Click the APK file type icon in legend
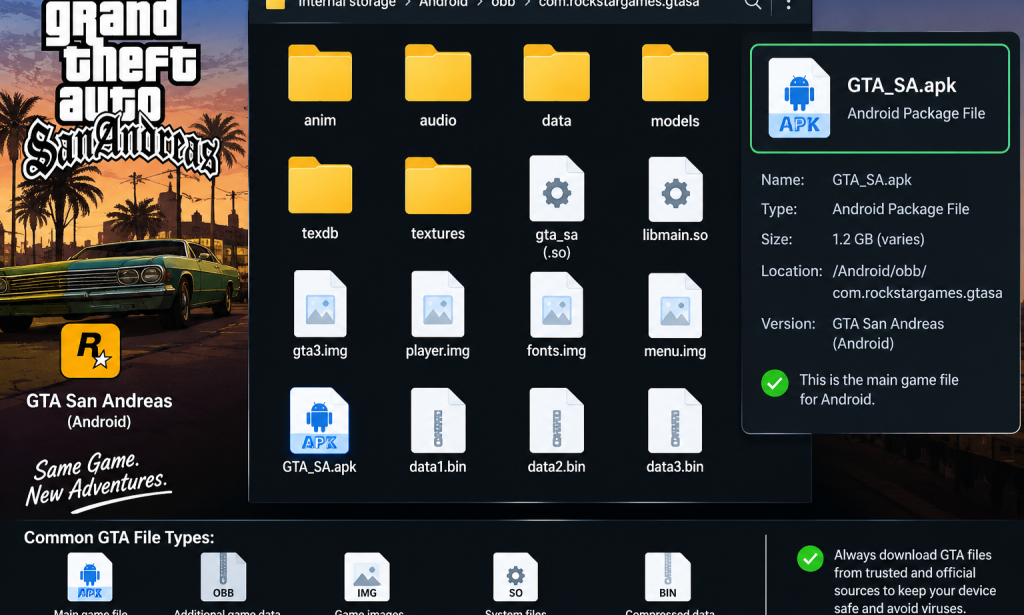 89,576
